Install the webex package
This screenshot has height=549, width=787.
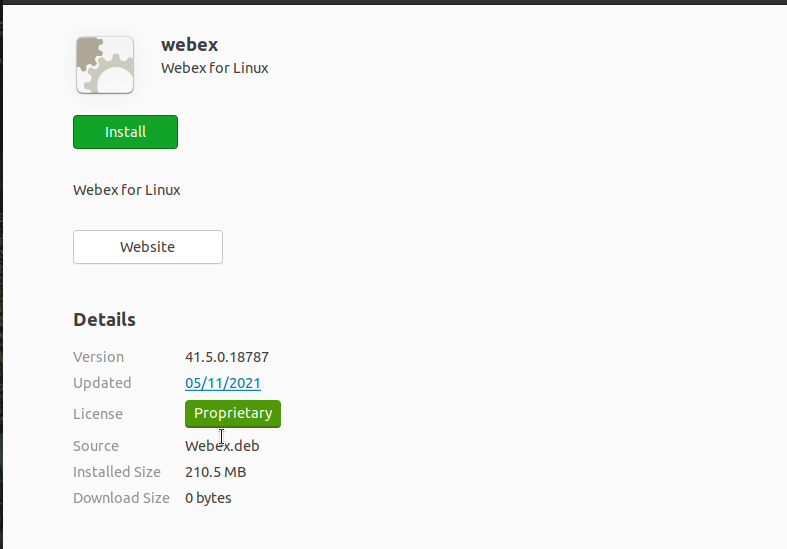point(125,132)
